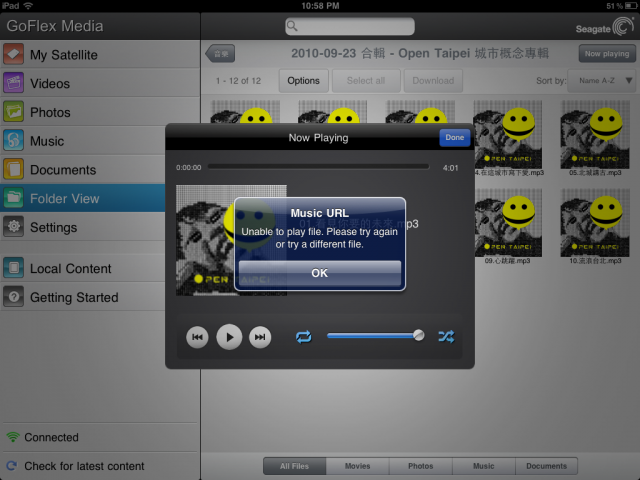Select the Folder View icon
The image size is (640, 480).
(13, 198)
